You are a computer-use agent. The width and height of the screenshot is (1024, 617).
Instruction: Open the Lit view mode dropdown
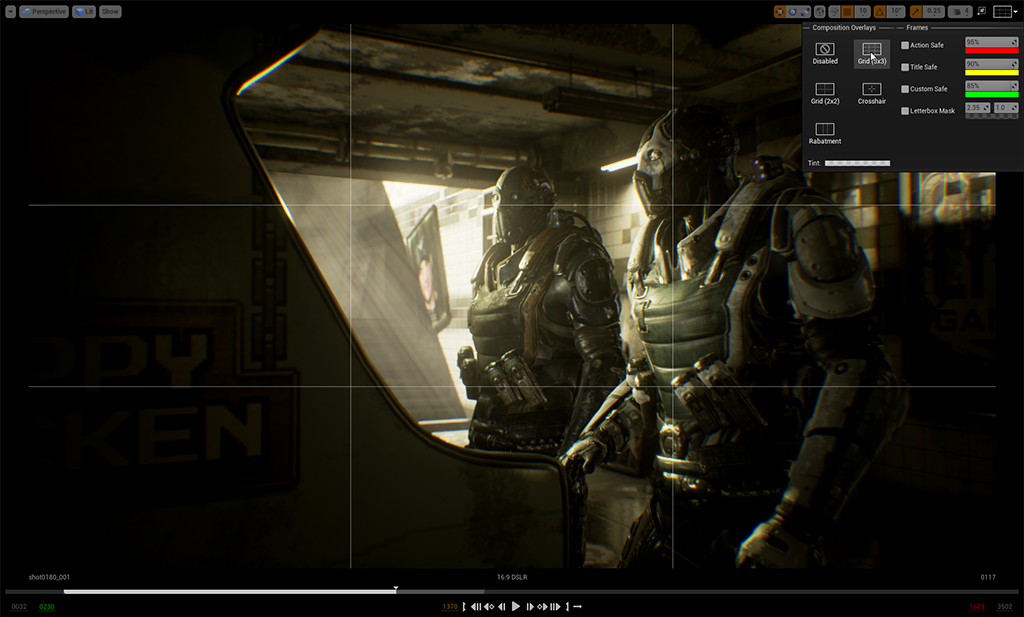[83, 10]
